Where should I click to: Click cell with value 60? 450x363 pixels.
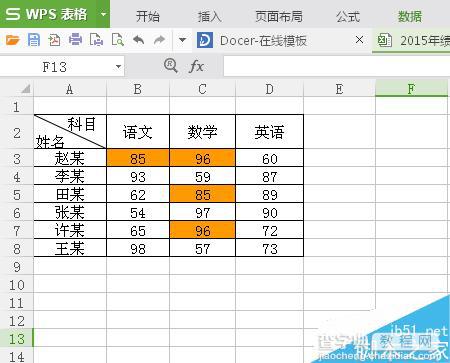click(270, 158)
